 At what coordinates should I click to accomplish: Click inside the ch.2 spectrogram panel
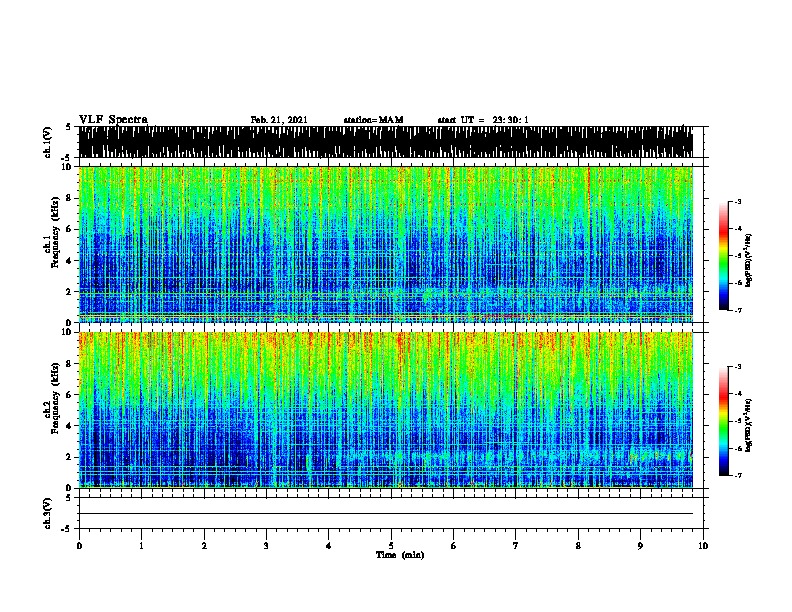pos(386,410)
